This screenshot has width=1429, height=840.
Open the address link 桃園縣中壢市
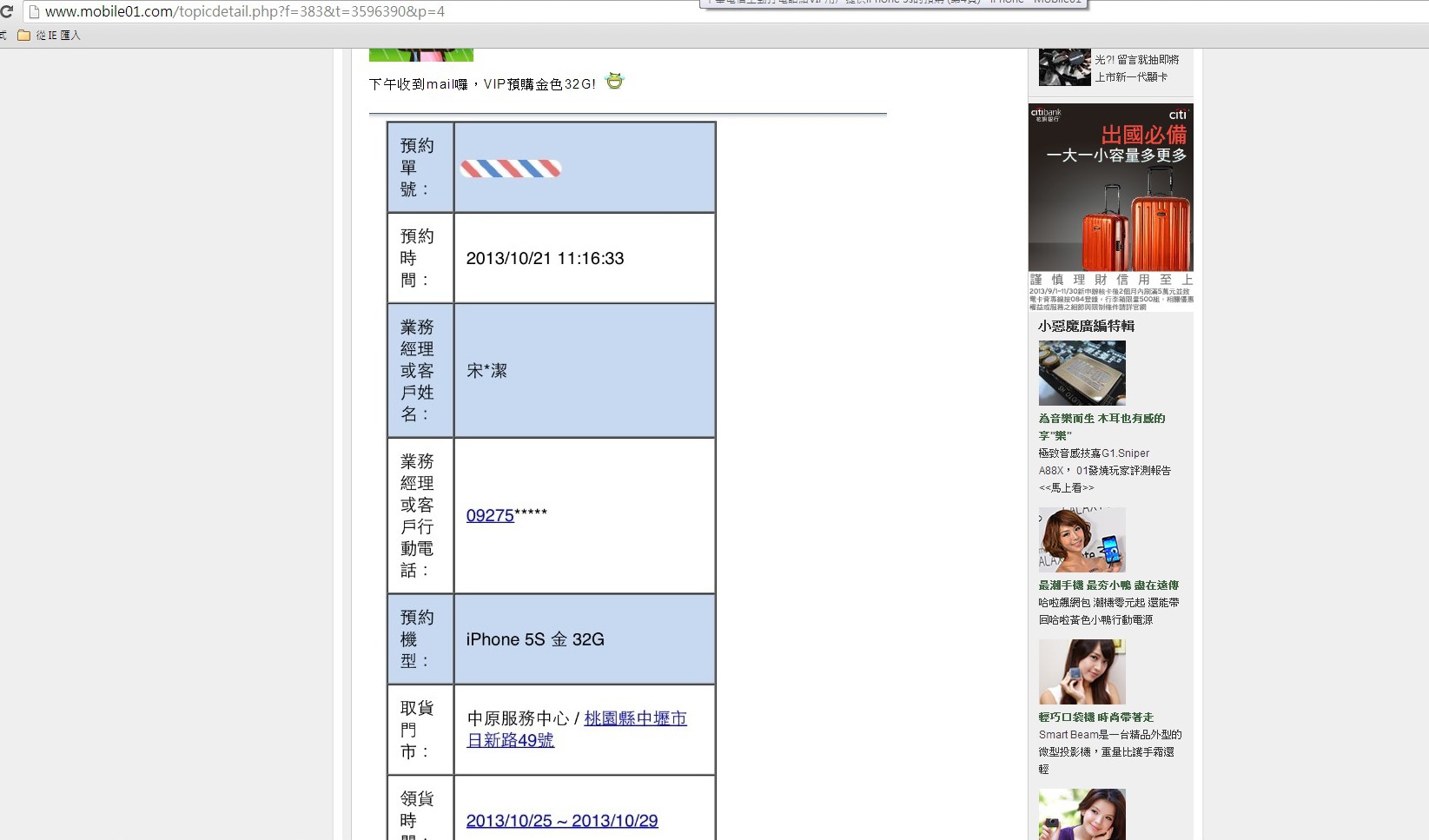point(635,718)
